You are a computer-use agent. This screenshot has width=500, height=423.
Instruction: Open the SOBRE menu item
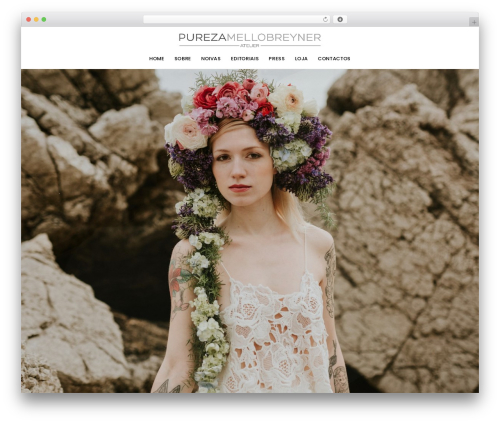[183, 59]
